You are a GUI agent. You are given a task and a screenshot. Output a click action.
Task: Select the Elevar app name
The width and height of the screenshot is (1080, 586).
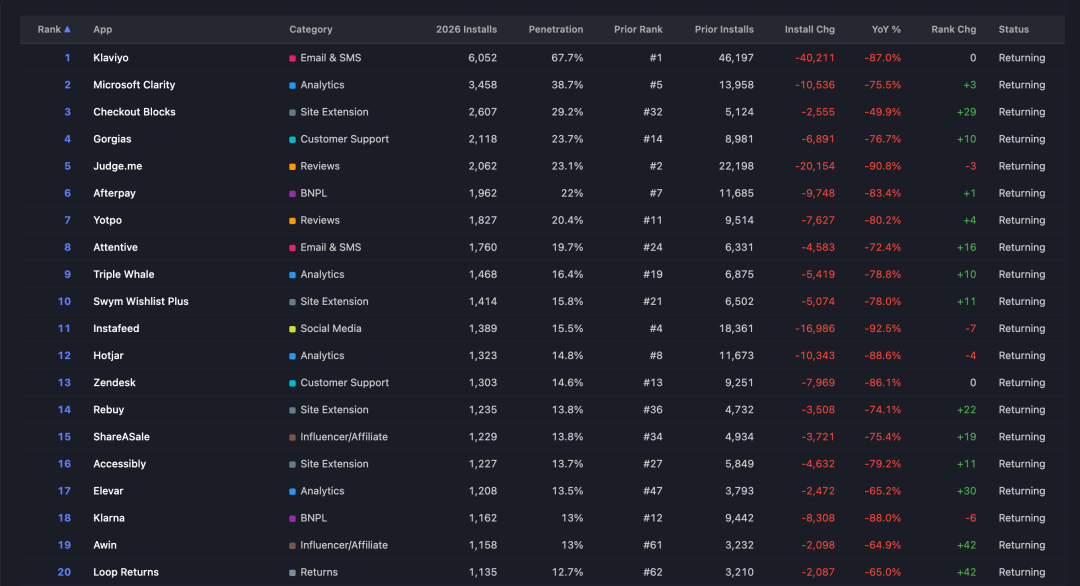(x=108, y=491)
